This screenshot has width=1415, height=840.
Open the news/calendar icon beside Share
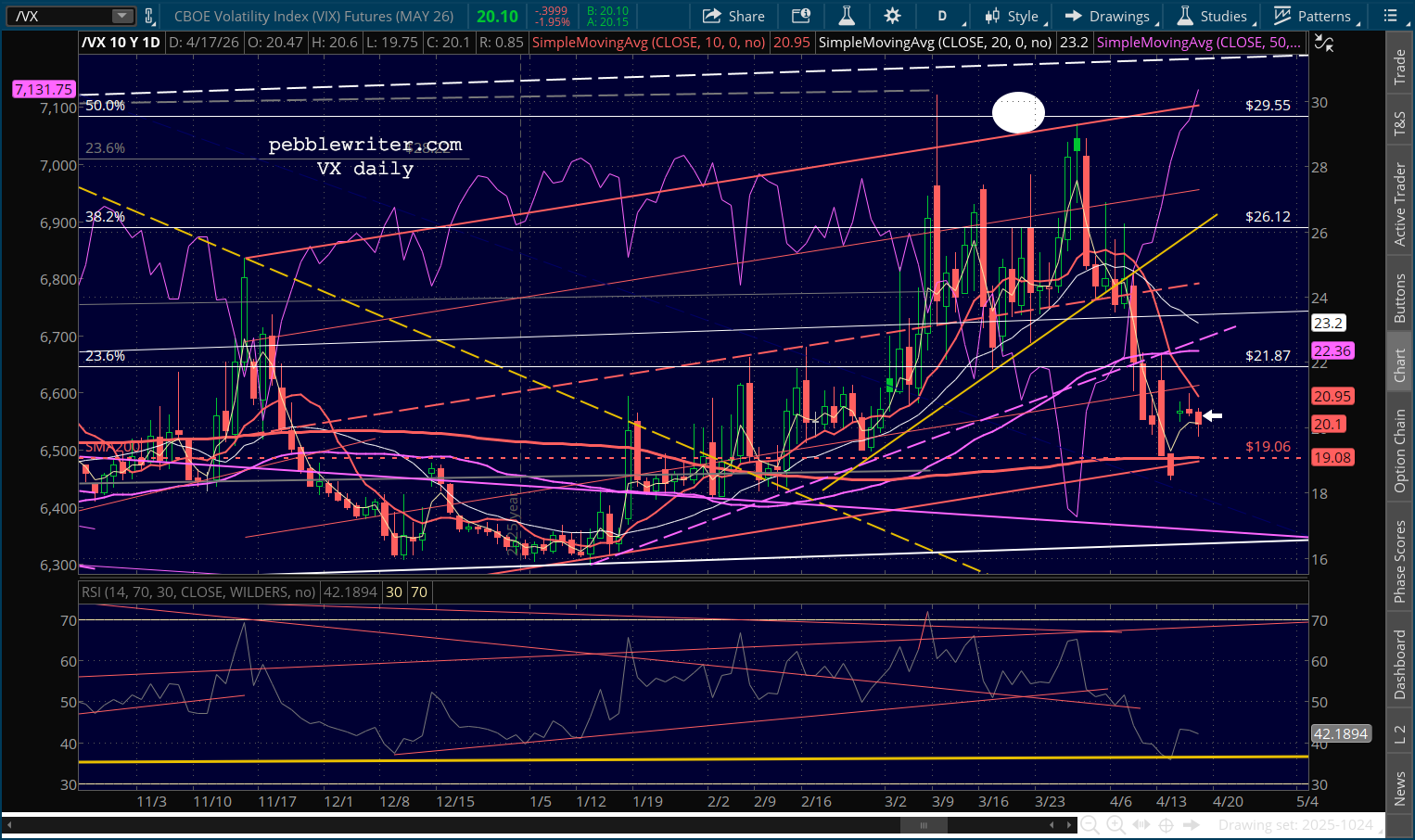click(800, 16)
